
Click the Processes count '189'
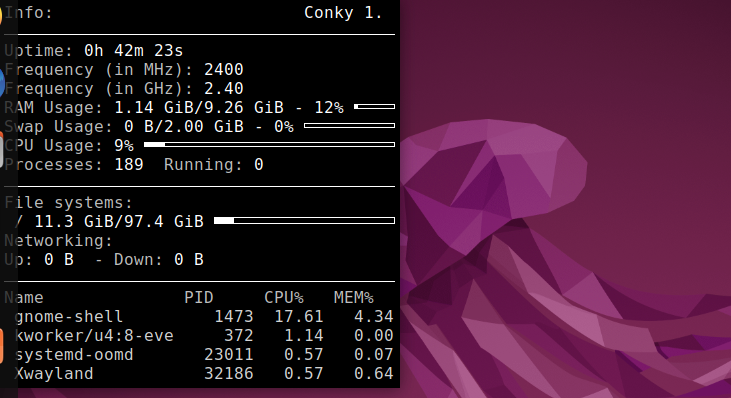tap(129, 165)
